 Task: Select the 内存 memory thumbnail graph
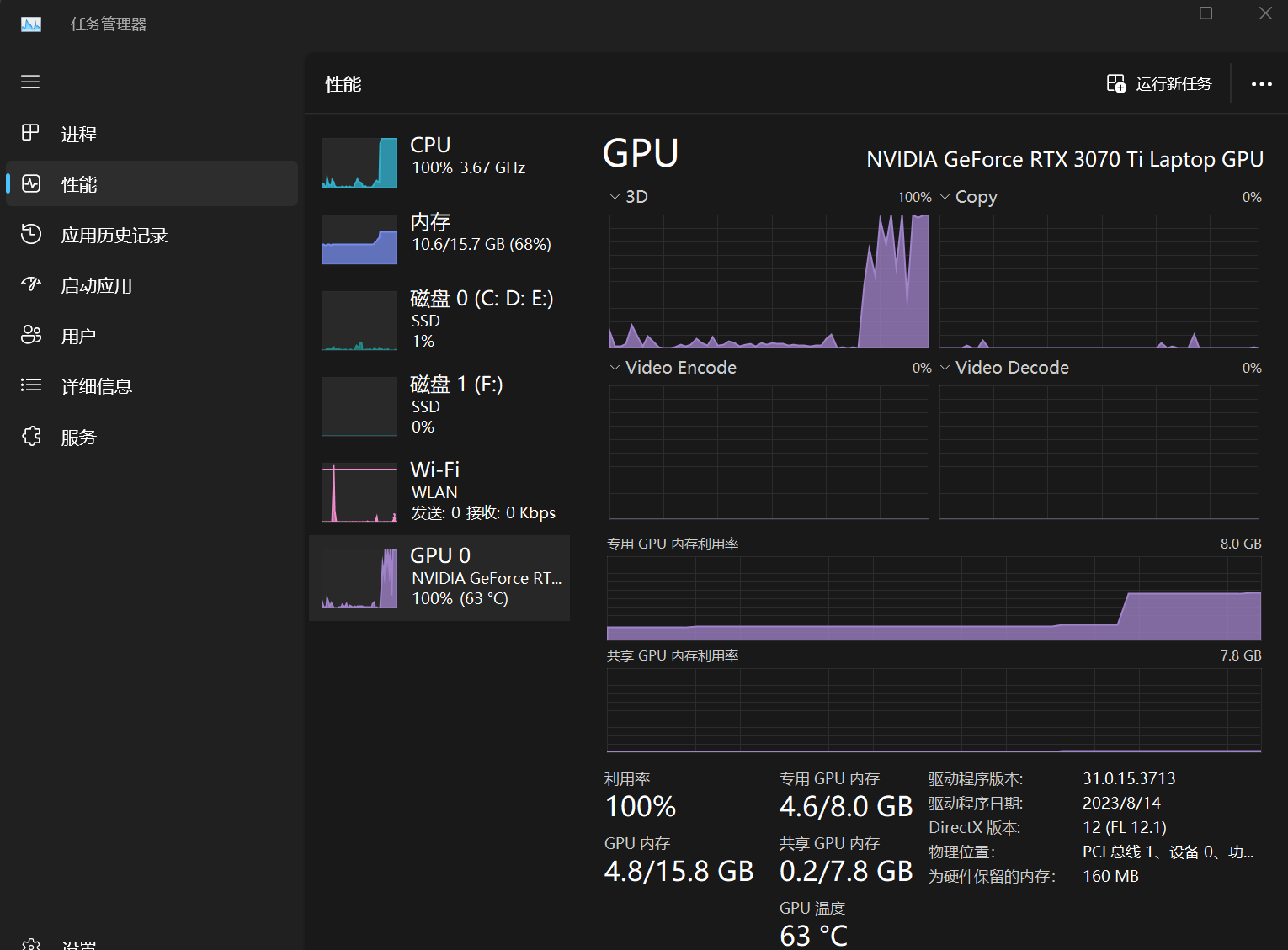point(359,239)
